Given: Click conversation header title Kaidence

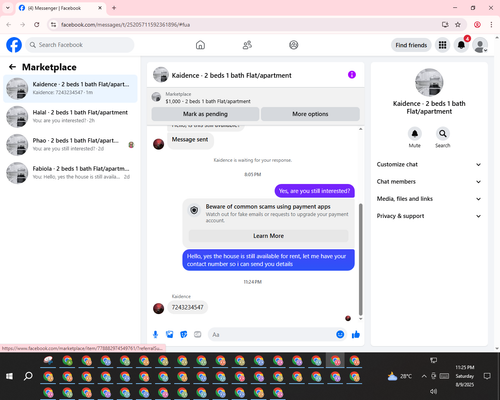Looking at the screenshot, I should pyautogui.click(x=231, y=75).
